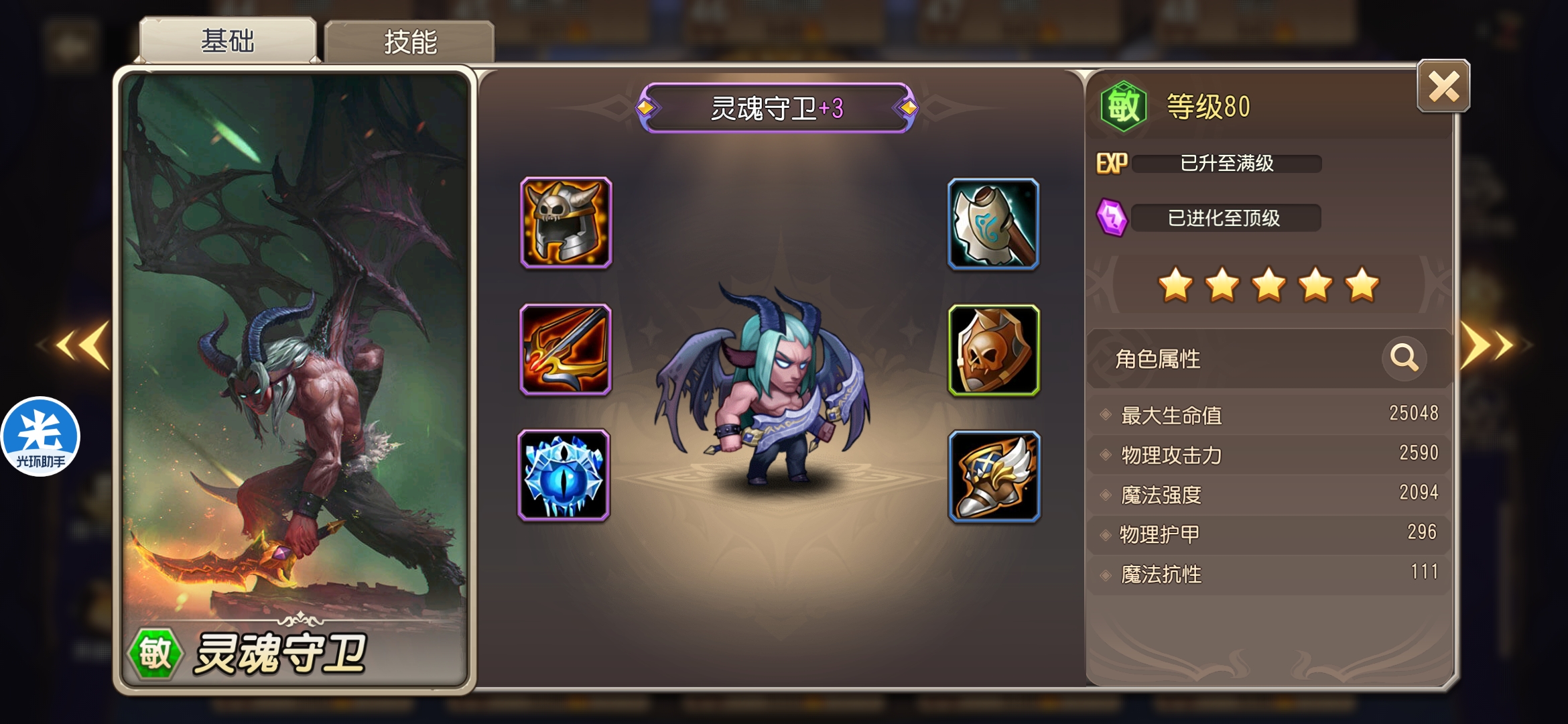Viewport: 1568px width, 724px height.
Task: Open the rune axe equipment slot
Action: click(x=993, y=225)
